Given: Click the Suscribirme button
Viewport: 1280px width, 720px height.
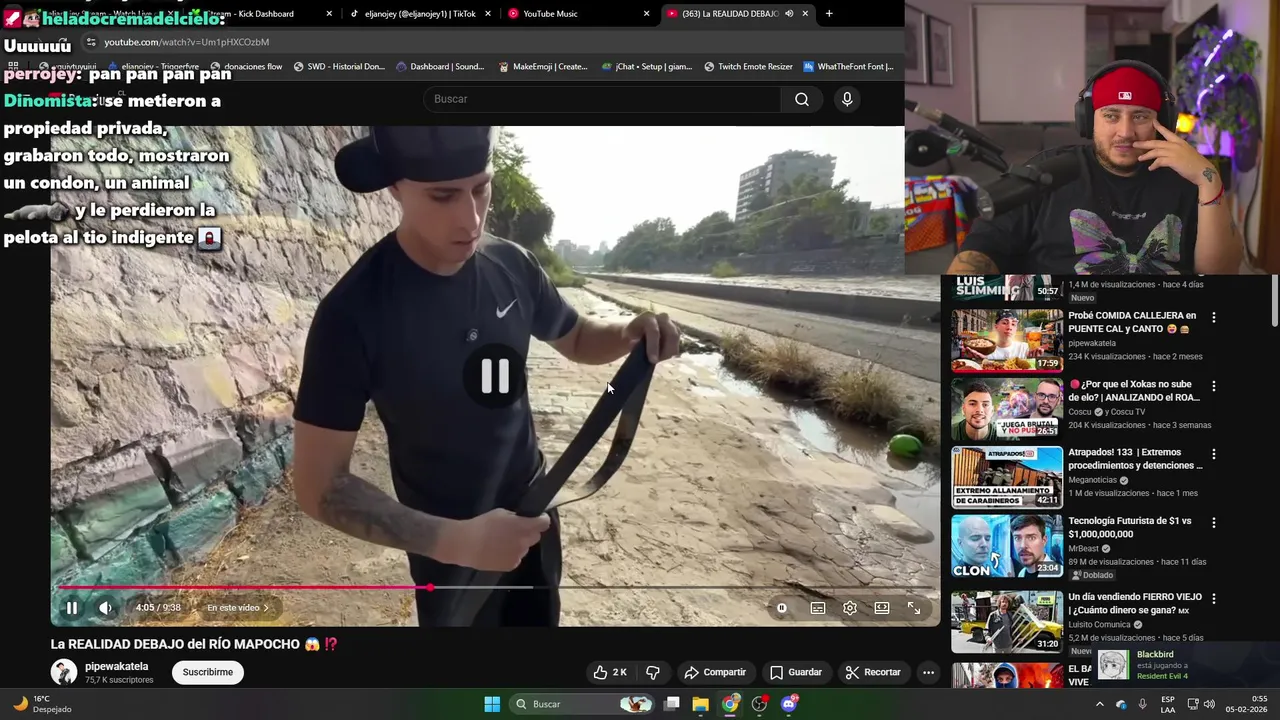Looking at the screenshot, I should tap(208, 672).
